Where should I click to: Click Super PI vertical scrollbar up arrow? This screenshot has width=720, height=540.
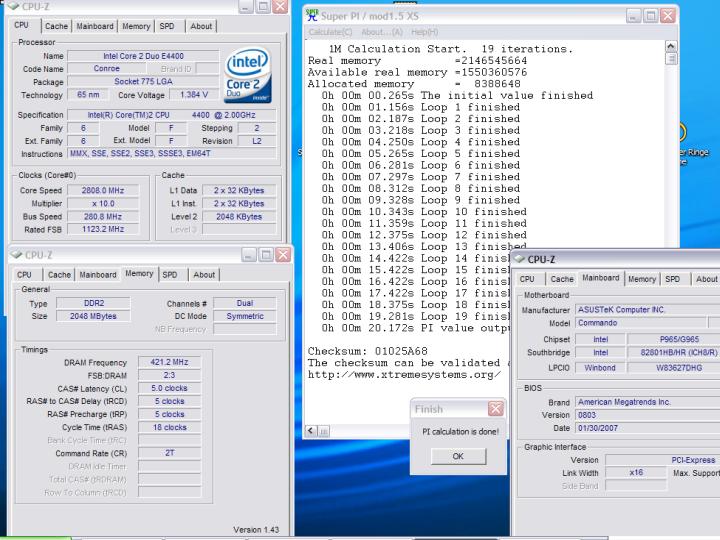click(x=671, y=46)
